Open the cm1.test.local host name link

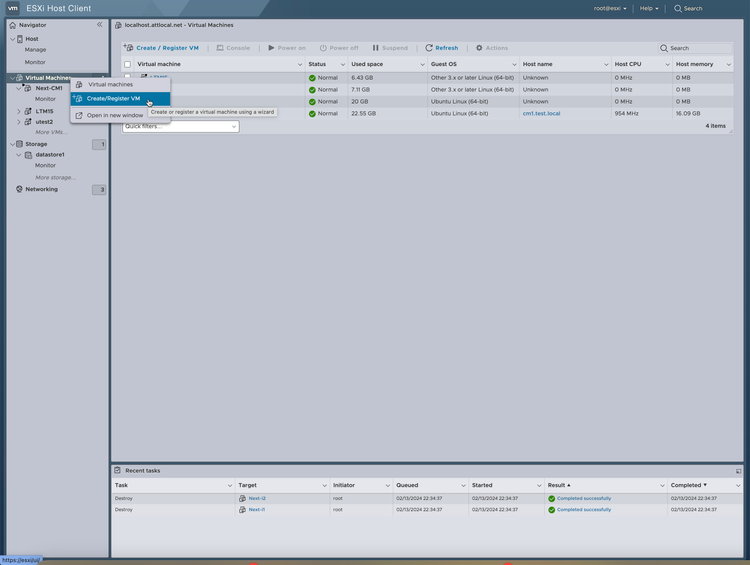[541, 114]
